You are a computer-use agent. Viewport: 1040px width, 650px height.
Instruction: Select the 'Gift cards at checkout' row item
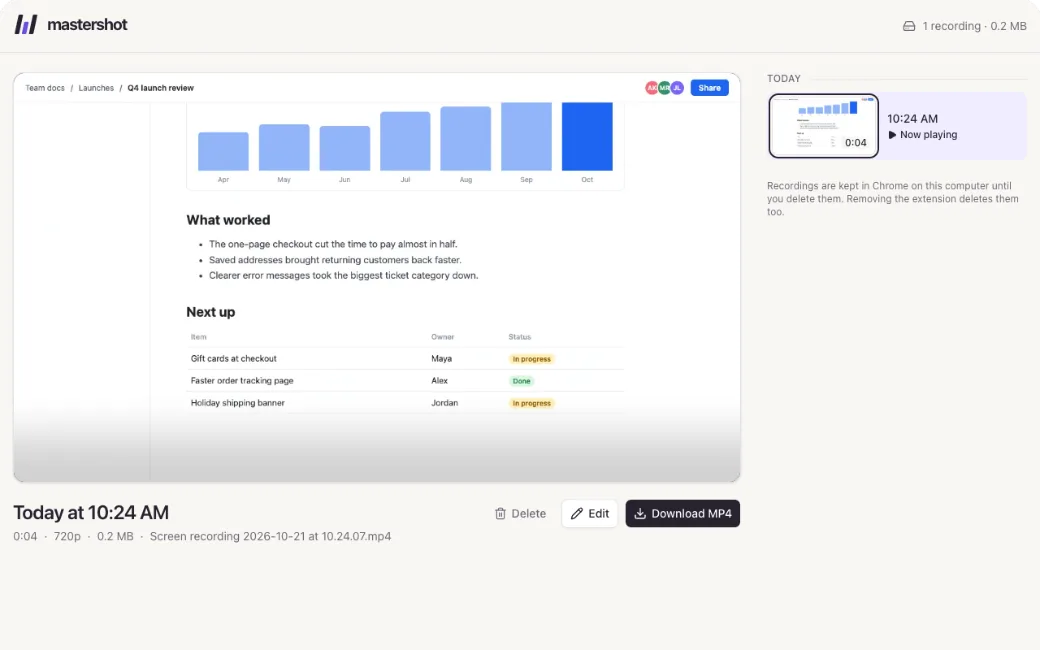pos(233,359)
